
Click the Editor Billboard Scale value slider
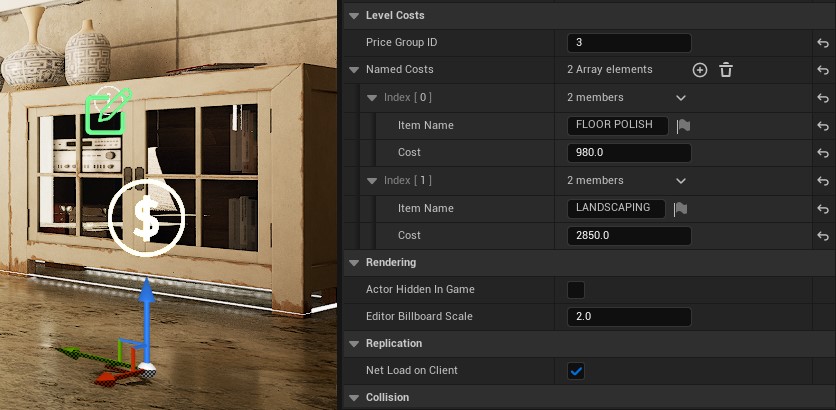tap(628, 317)
